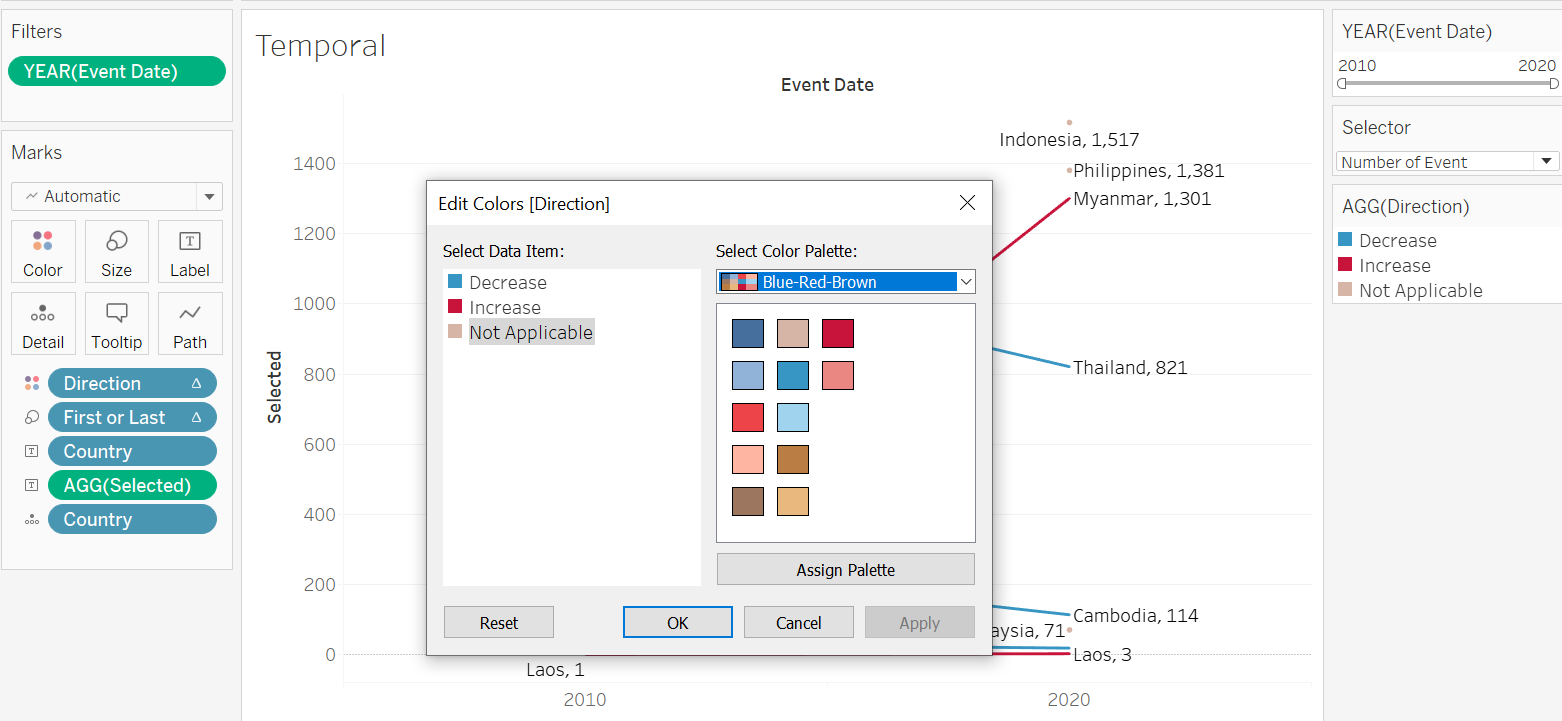Cancel the Edit Colors dialog
Screen dimensions: 1562x721
point(798,622)
